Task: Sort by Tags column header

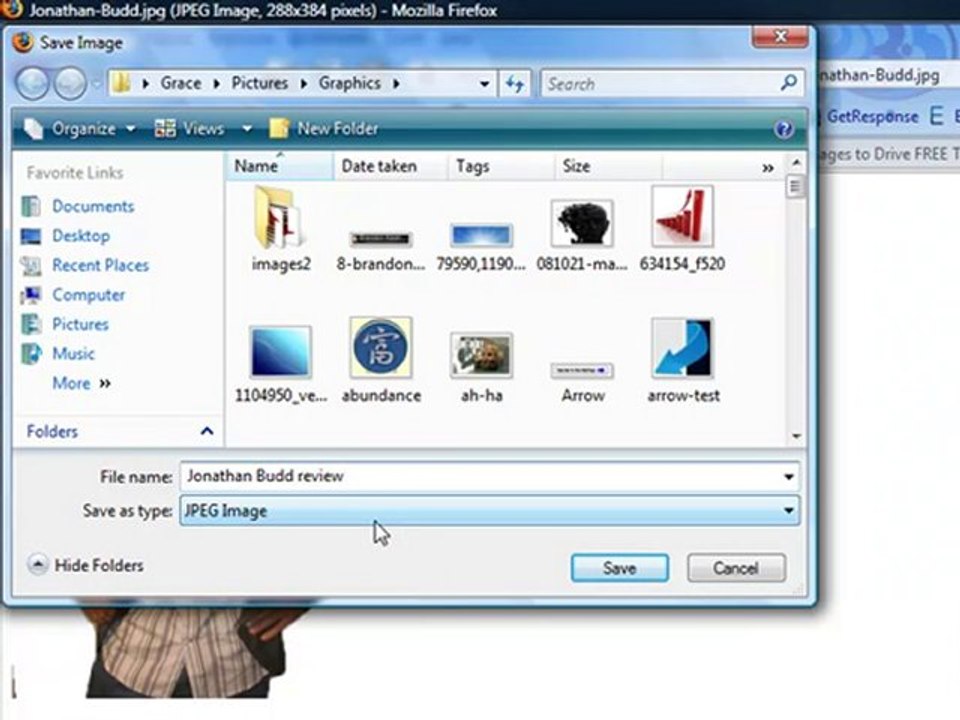Action: click(x=500, y=166)
